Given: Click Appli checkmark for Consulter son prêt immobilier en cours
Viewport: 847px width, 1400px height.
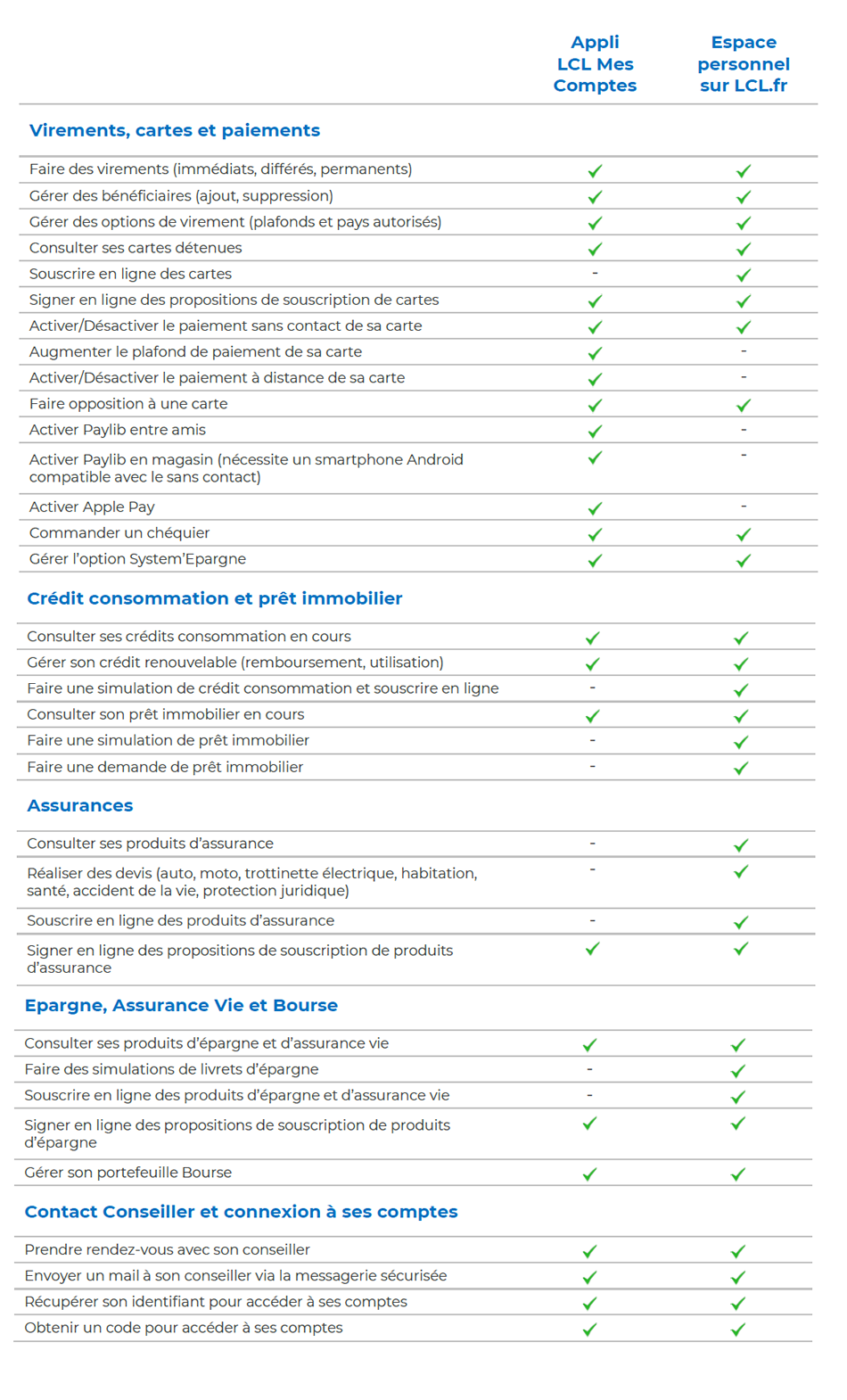Looking at the screenshot, I should click(x=592, y=716).
